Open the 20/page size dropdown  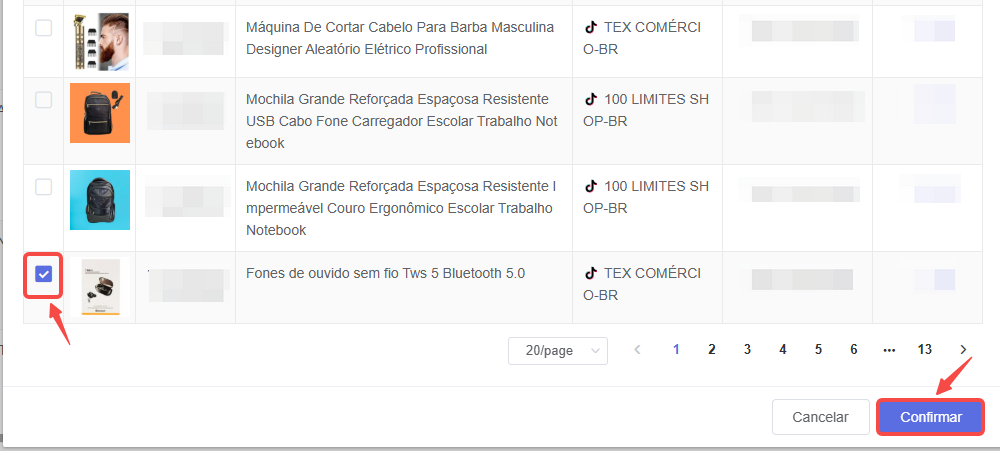[x=557, y=351]
